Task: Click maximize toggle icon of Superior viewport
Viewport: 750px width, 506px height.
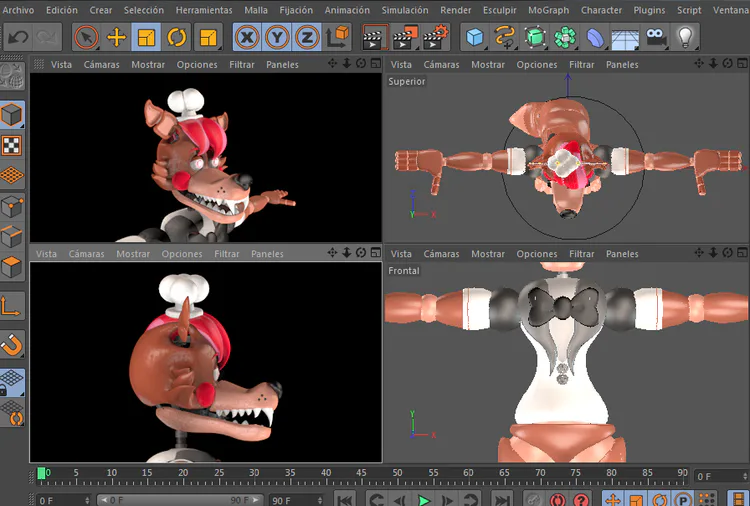Action: pyautogui.click(x=742, y=64)
